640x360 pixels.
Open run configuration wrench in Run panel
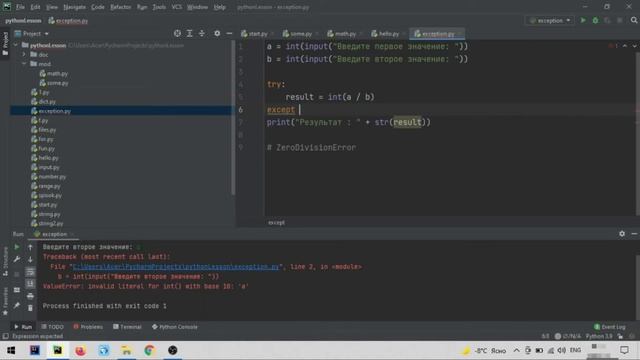point(17,259)
